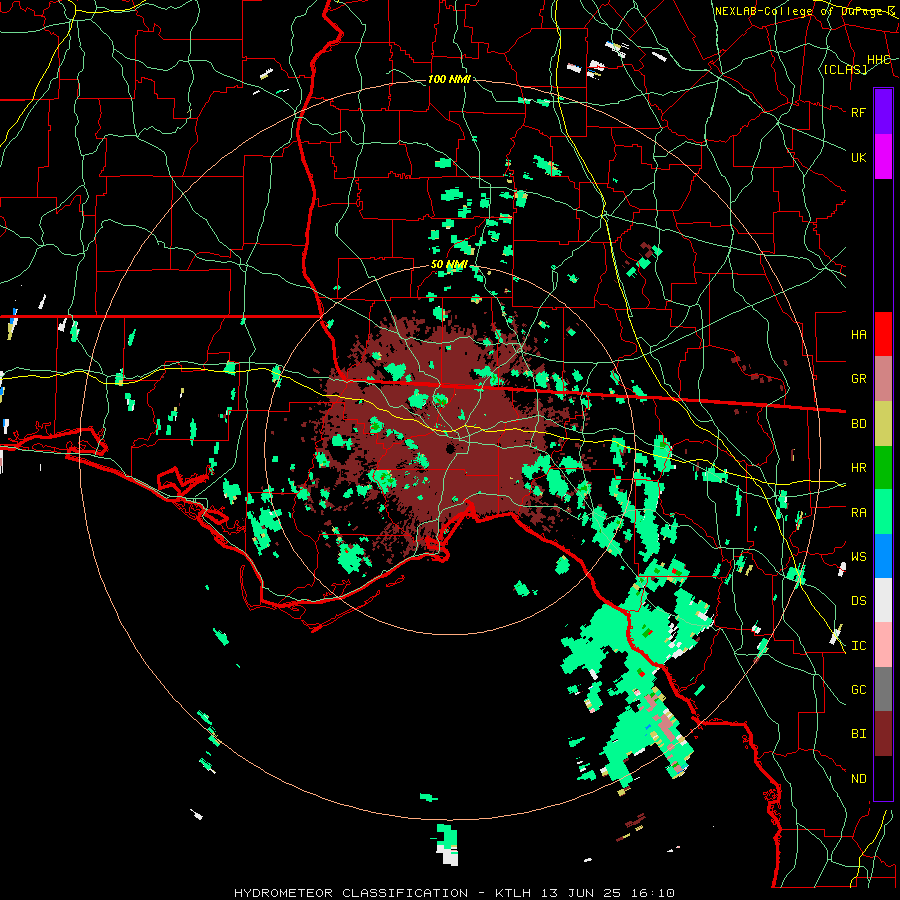
Task: Click the BI legend label
Action: click(x=859, y=734)
